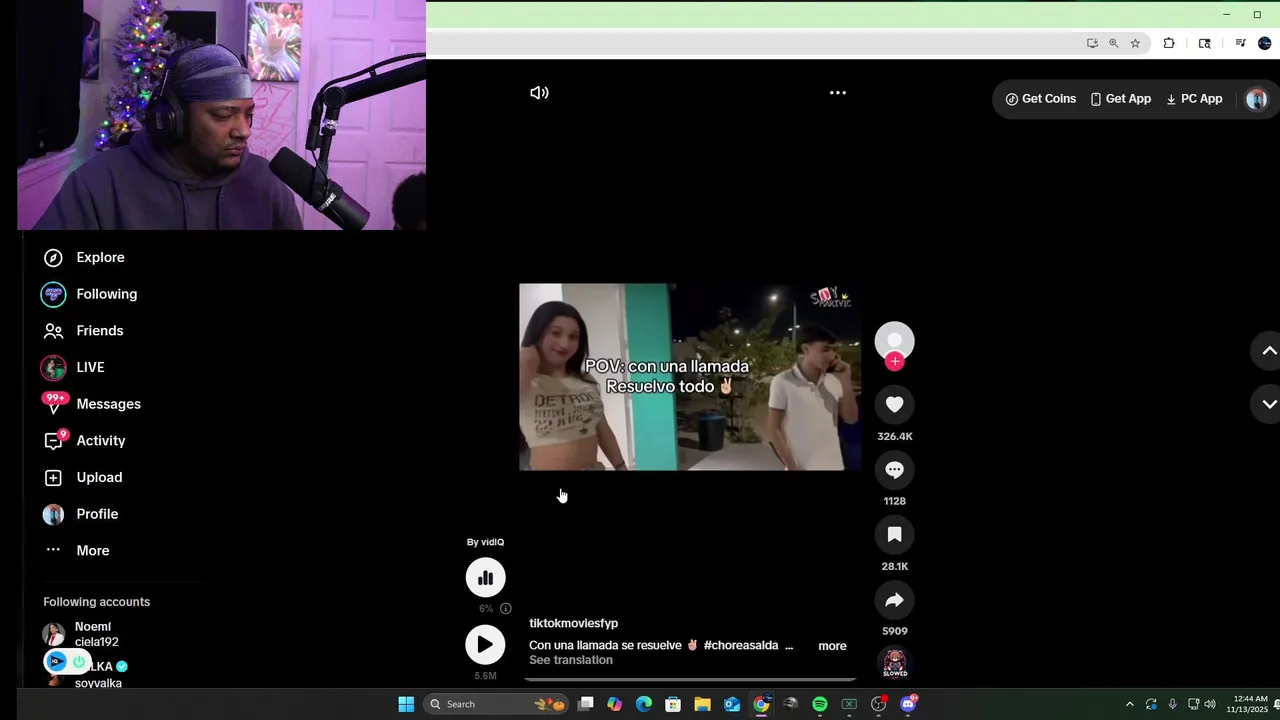Image resolution: width=1280 pixels, height=720 pixels.
Task: Open the Get App option
Action: coord(1121,99)
